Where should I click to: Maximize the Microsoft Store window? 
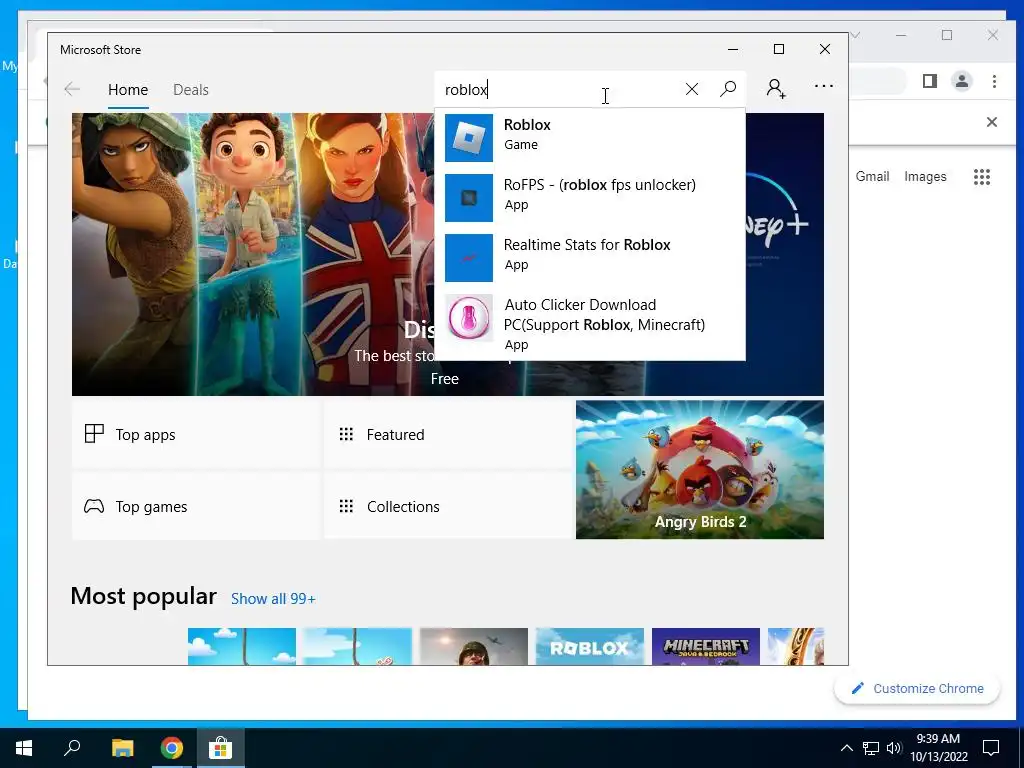[x=778, y=49]
